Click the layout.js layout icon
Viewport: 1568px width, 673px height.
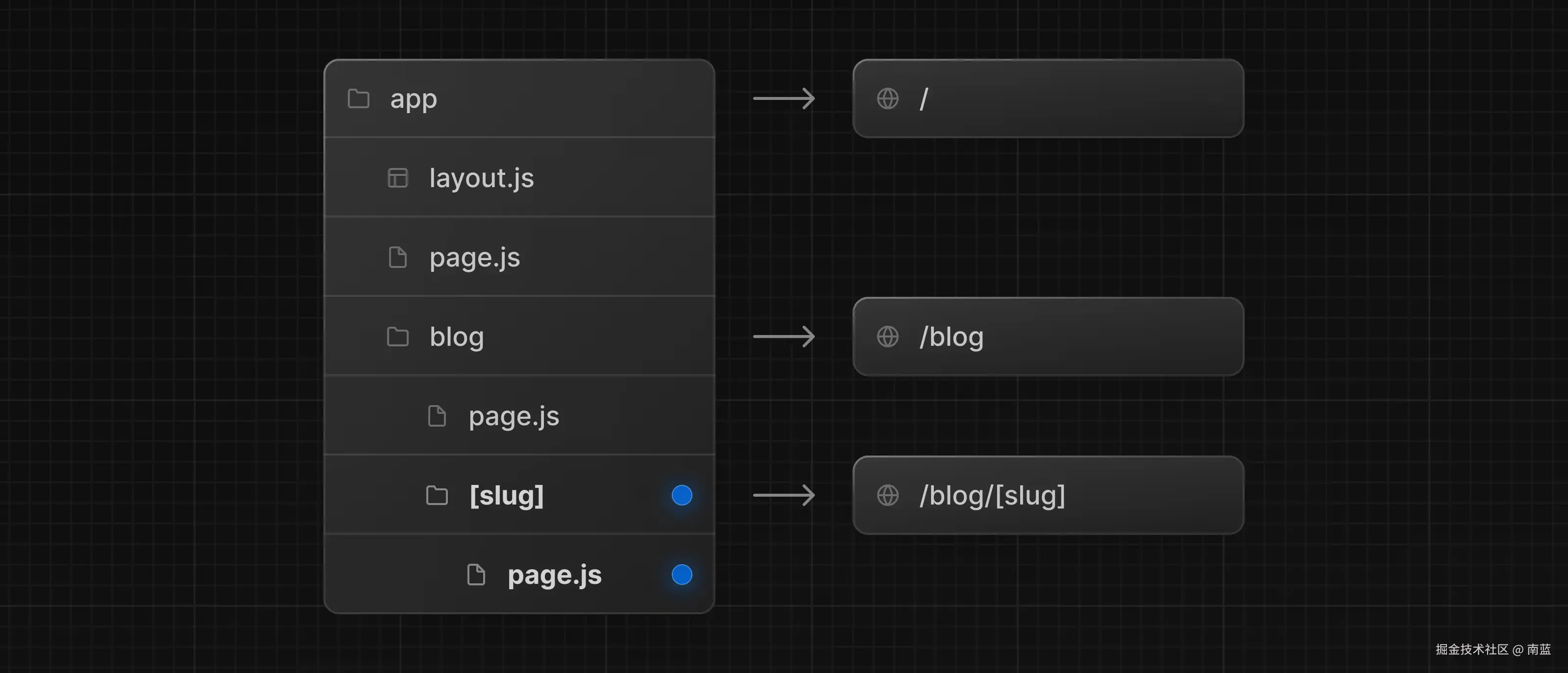397,178
